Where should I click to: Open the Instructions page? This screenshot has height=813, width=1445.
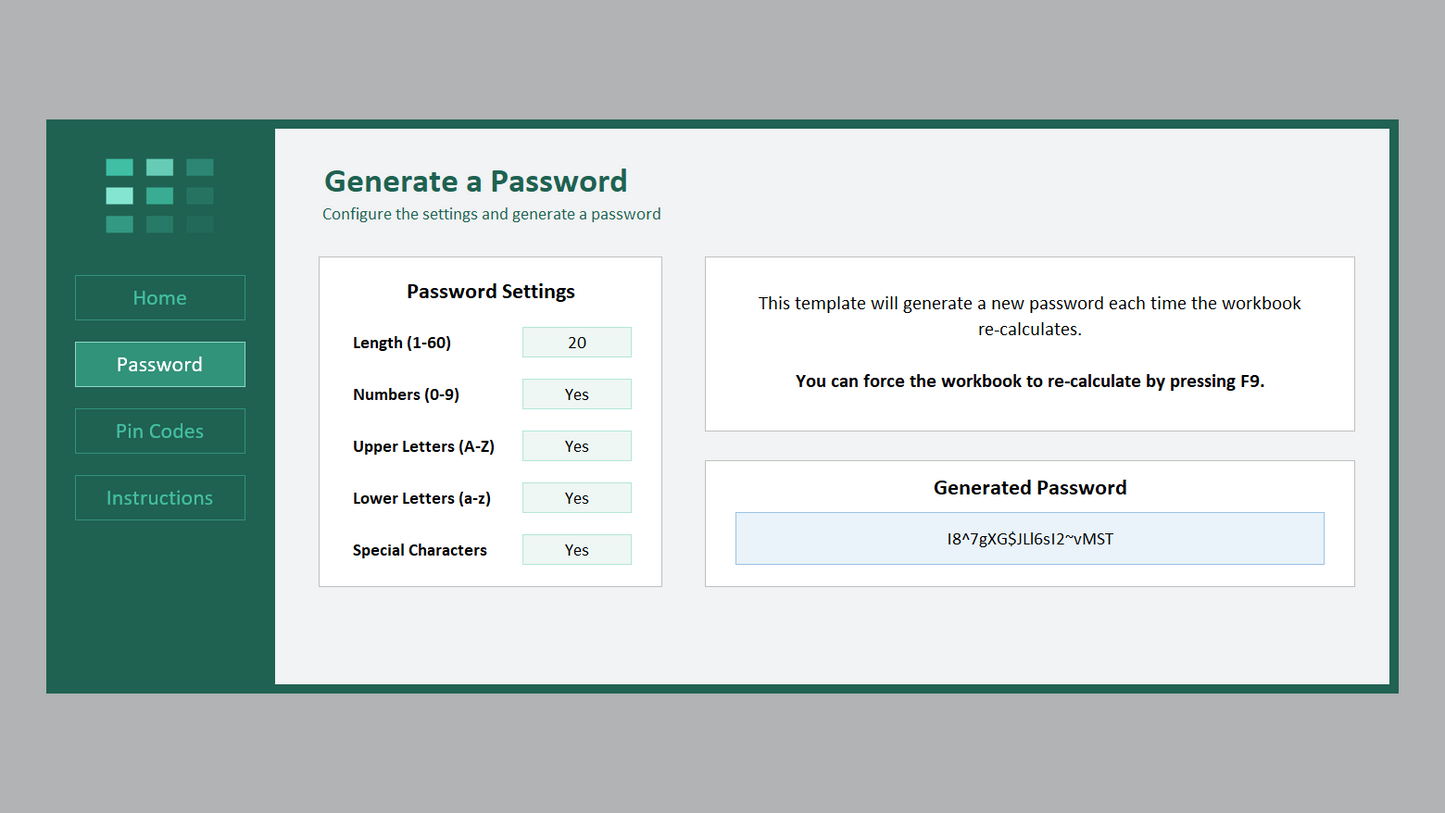tap(160, 498)
